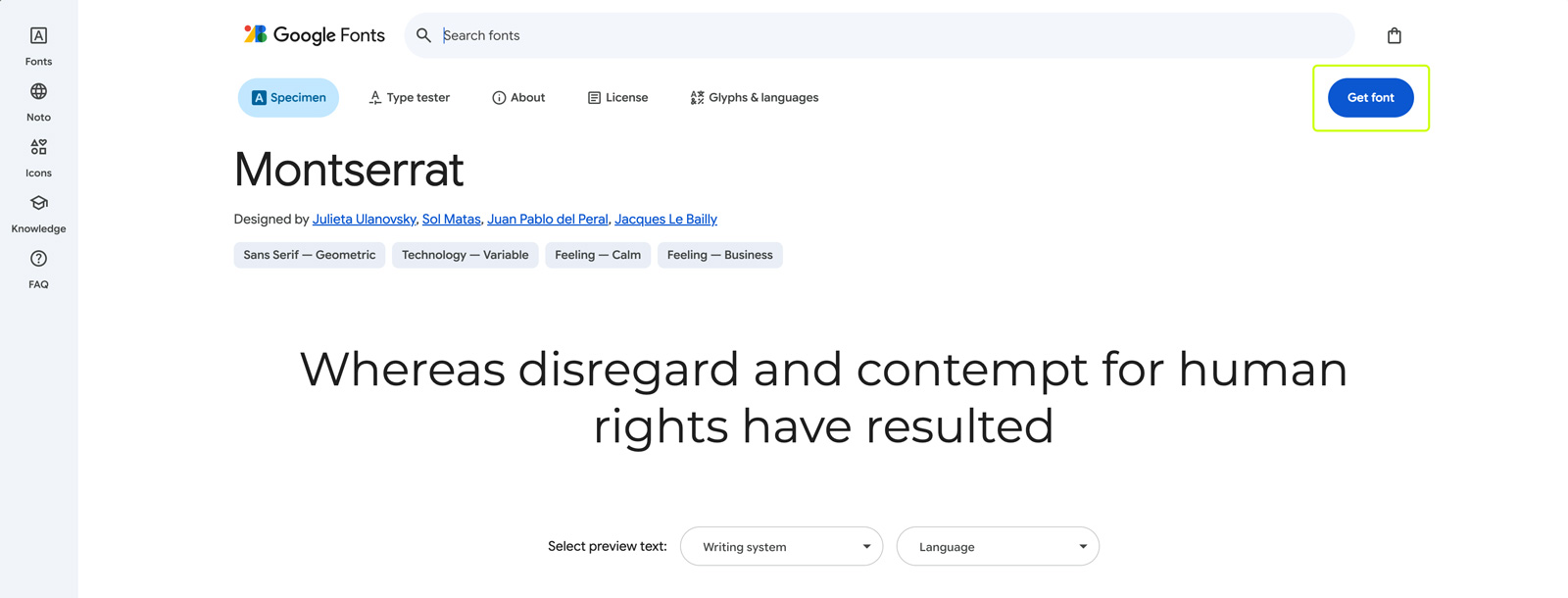Open the Icons section from the sidebar
The image size is (1568, 598).
pyautogui.click(x=38, y=156)
